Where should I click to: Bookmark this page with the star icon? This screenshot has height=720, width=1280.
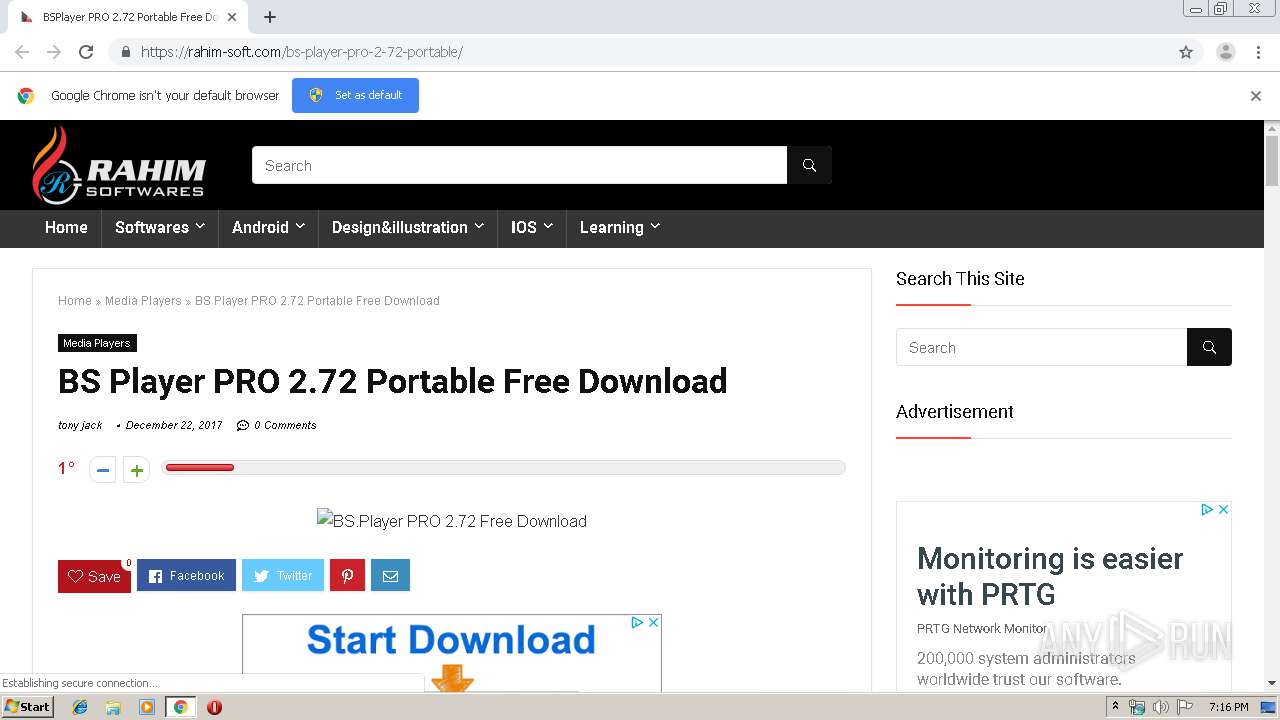point(1186,52)
